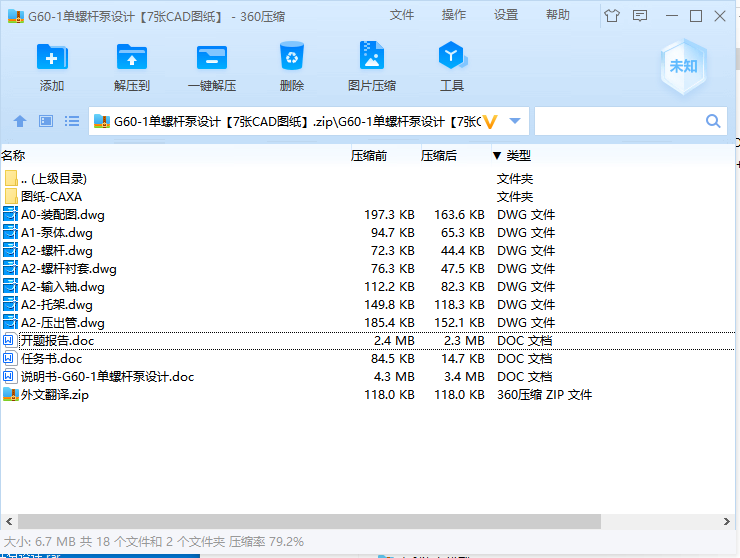Expand the address bar path dropdown
The height and width of the screenshot is (558, 740).
(x=515, y=121)
